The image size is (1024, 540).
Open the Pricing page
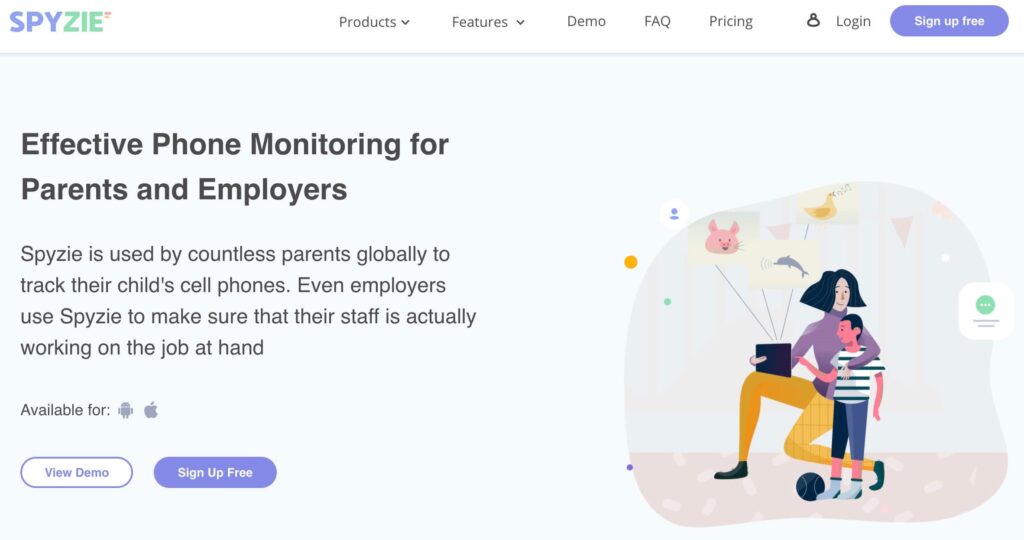(x=731, y=22)
